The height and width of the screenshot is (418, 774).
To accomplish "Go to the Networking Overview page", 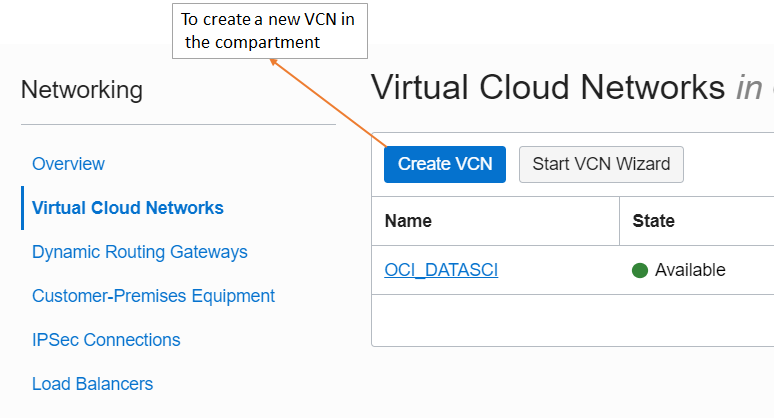I will tap(68, 164).
